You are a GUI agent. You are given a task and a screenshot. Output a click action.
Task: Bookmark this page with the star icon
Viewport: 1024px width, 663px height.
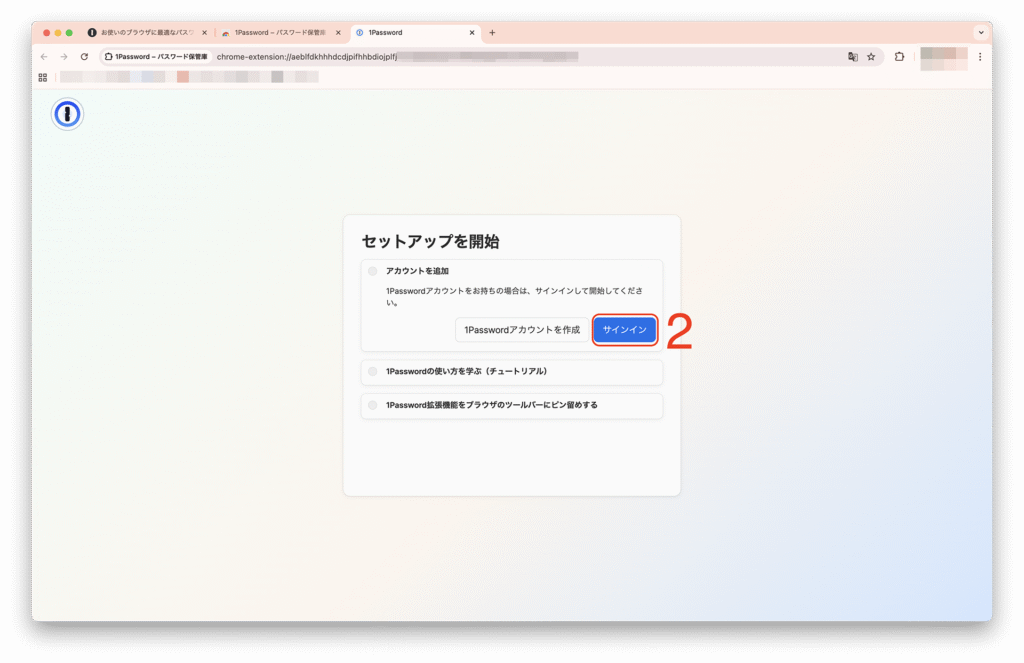871,57
